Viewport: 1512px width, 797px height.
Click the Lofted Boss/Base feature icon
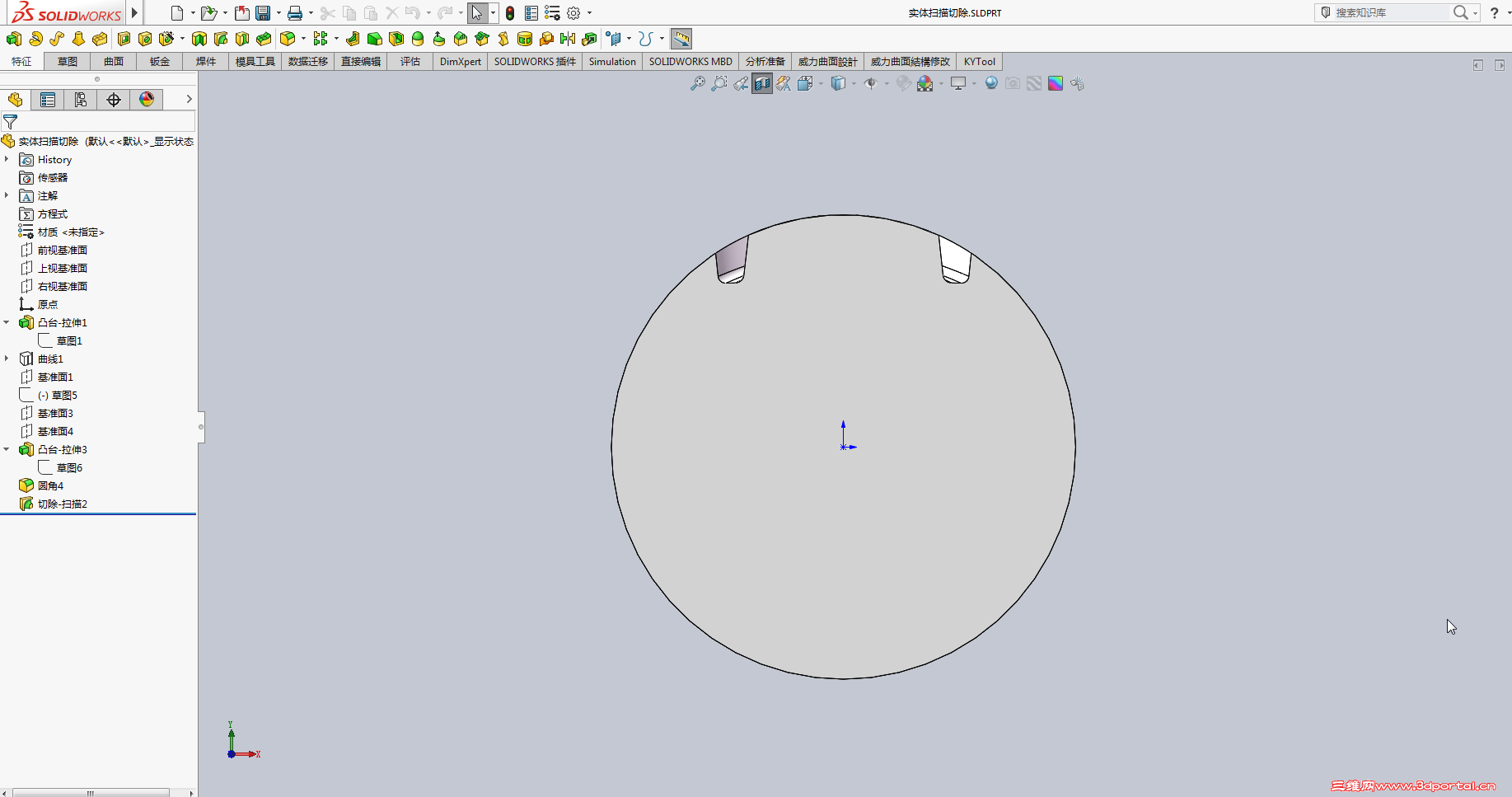coord(78,39)
